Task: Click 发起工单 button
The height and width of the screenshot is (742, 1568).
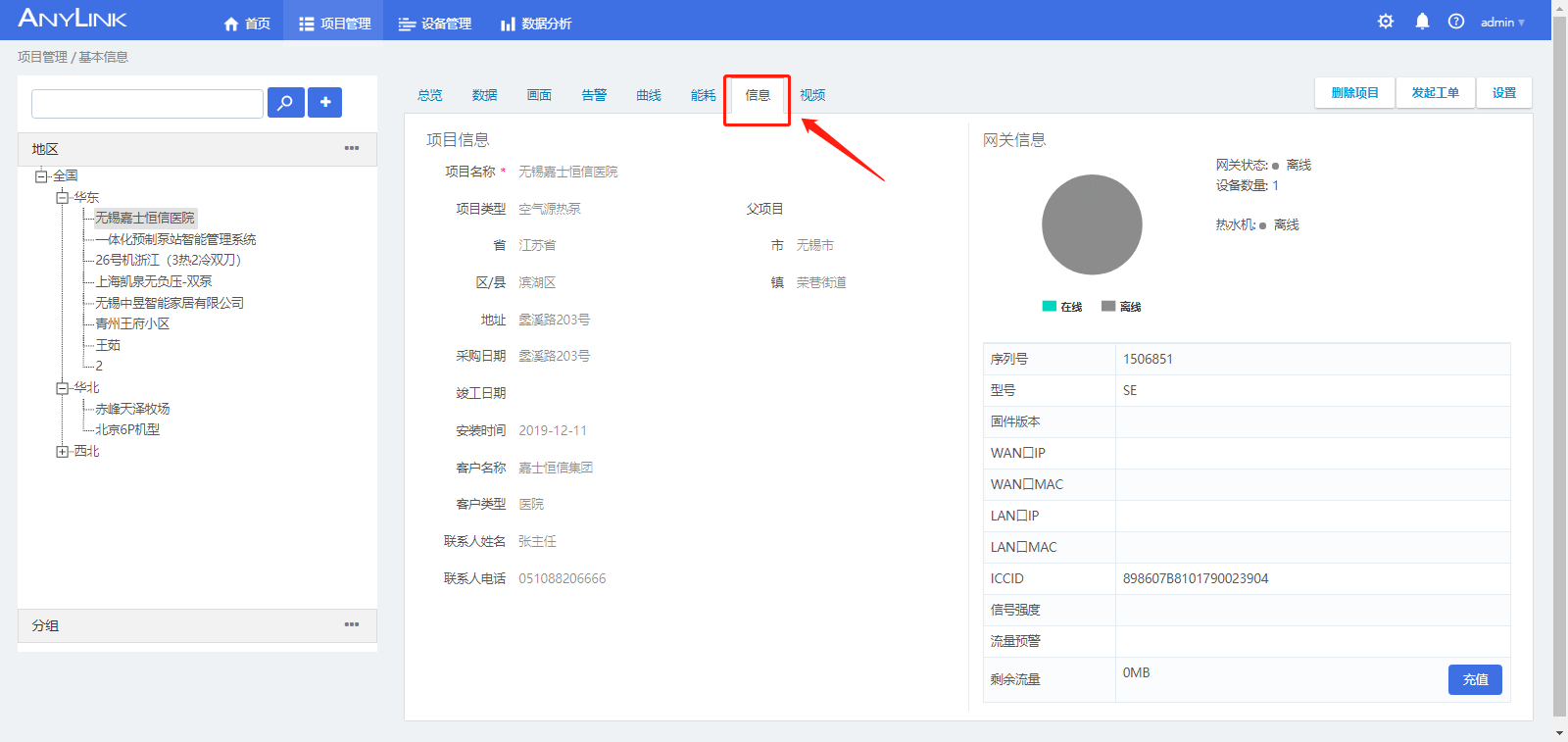Action: (x=1435, y=93)
